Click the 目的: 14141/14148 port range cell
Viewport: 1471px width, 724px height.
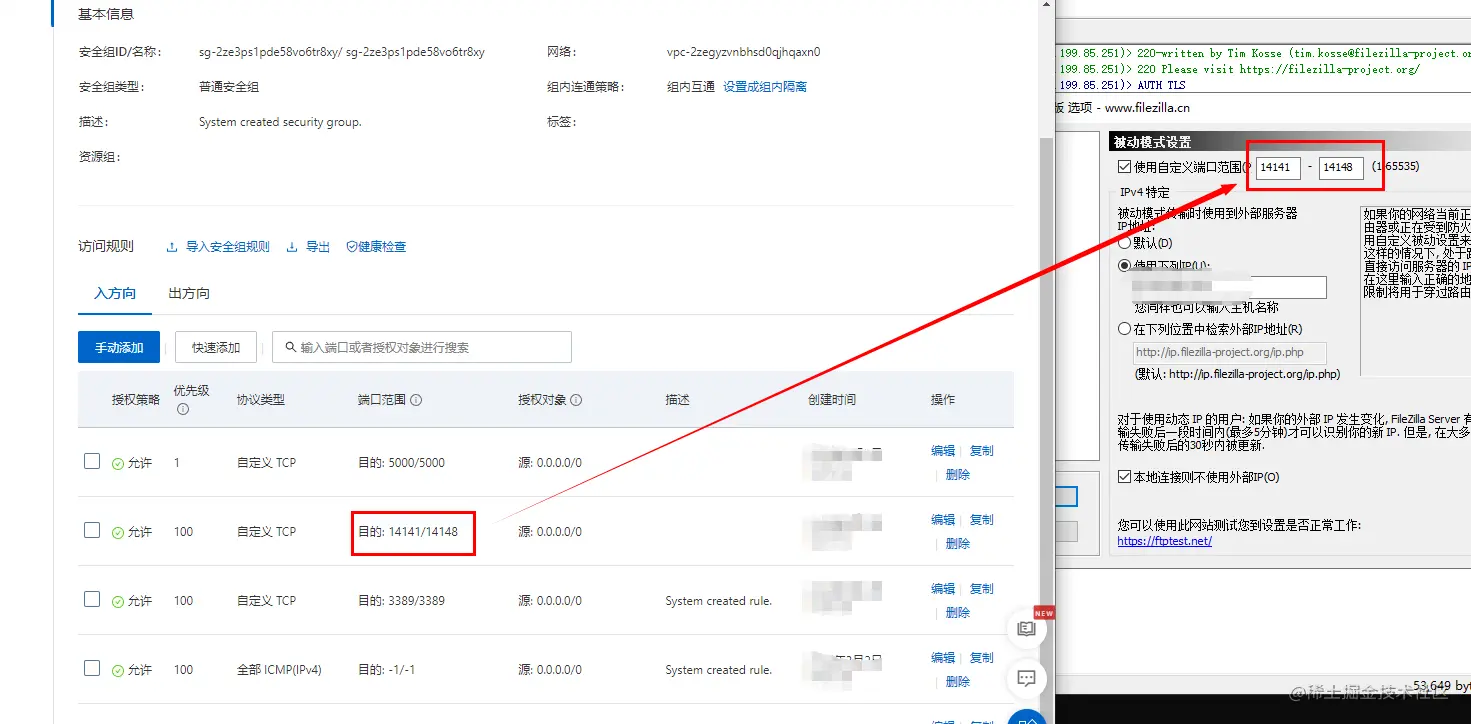click(x=408, y=532)
